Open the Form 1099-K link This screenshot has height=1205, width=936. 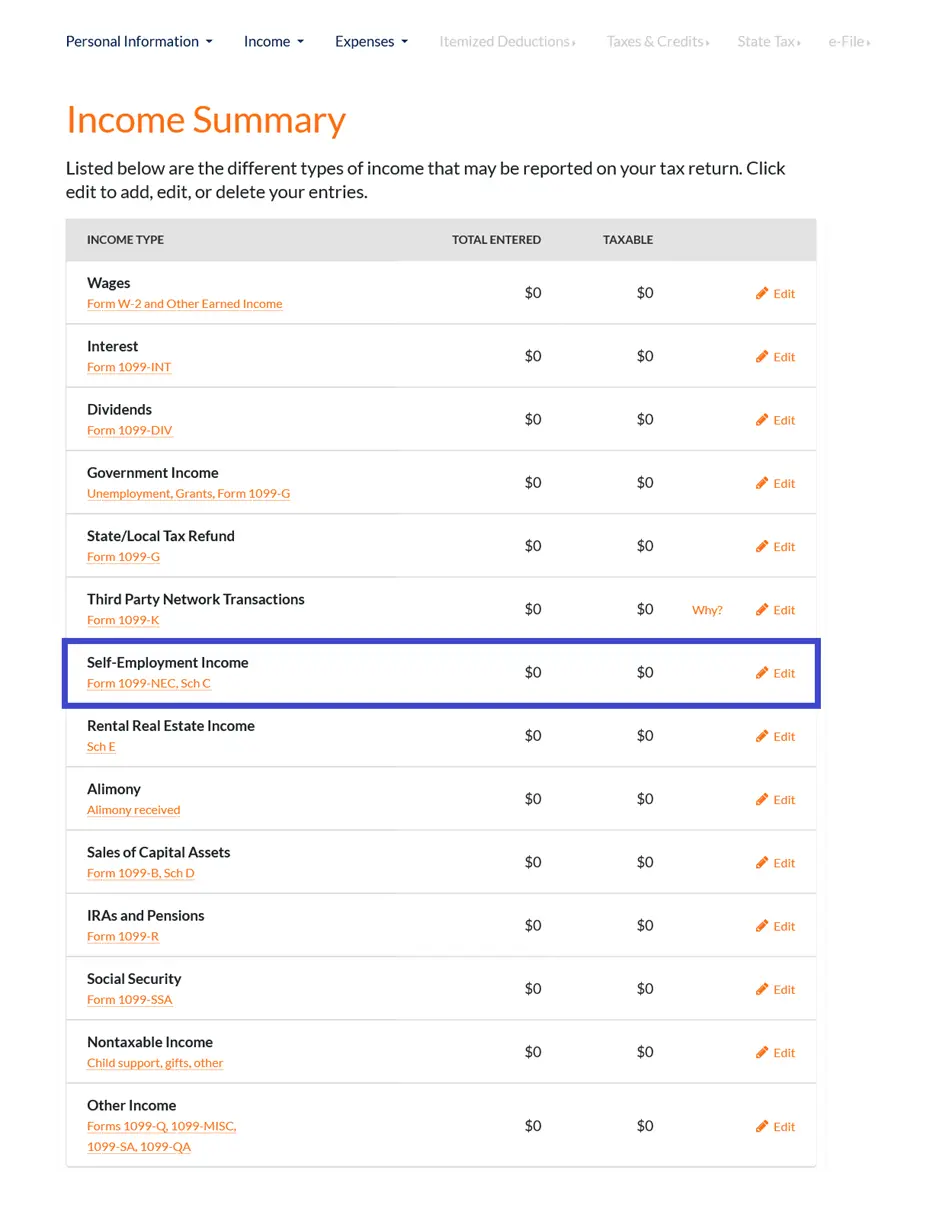tap(123, 620)
